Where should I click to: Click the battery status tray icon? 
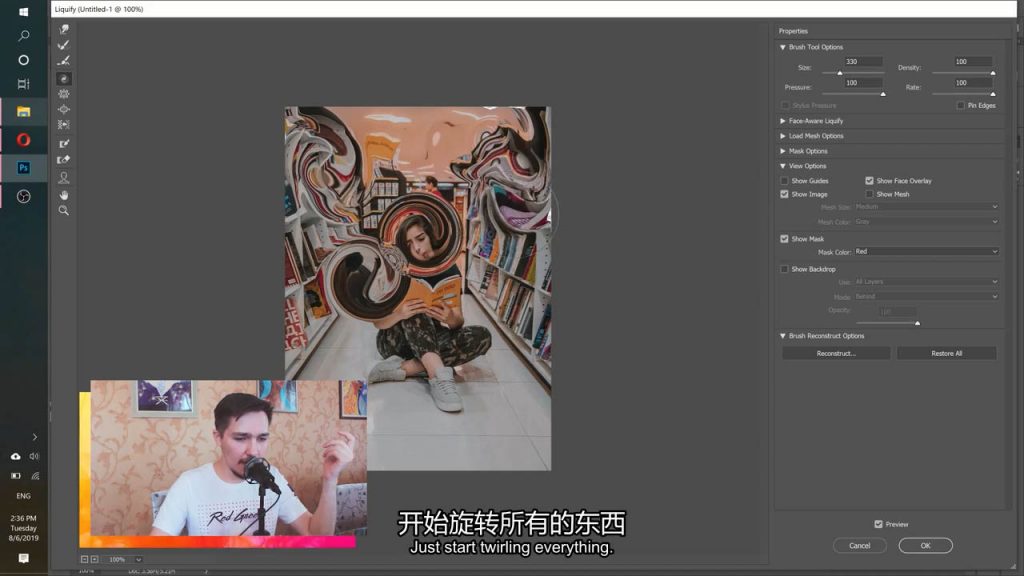[x=15, y=476]
